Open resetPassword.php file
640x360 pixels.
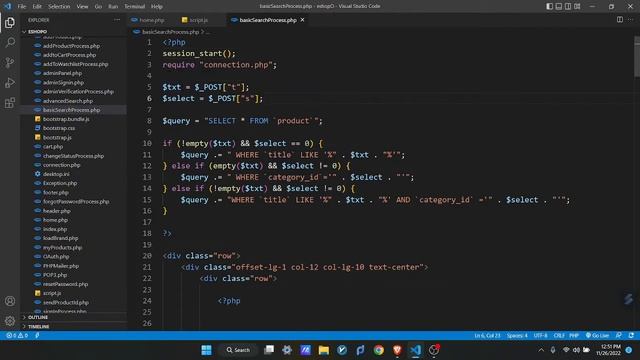coord(65,284)
